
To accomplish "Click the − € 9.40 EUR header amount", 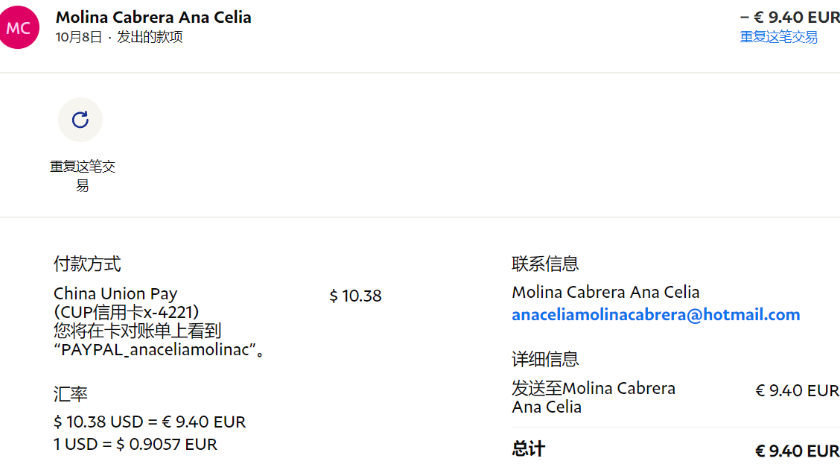I will (x=789, y=16).
